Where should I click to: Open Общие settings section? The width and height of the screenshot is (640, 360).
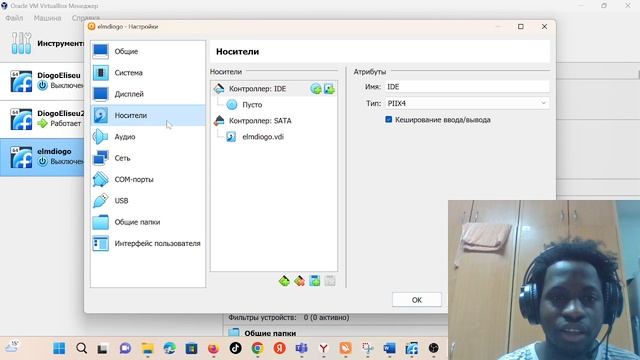coord(148,51)
